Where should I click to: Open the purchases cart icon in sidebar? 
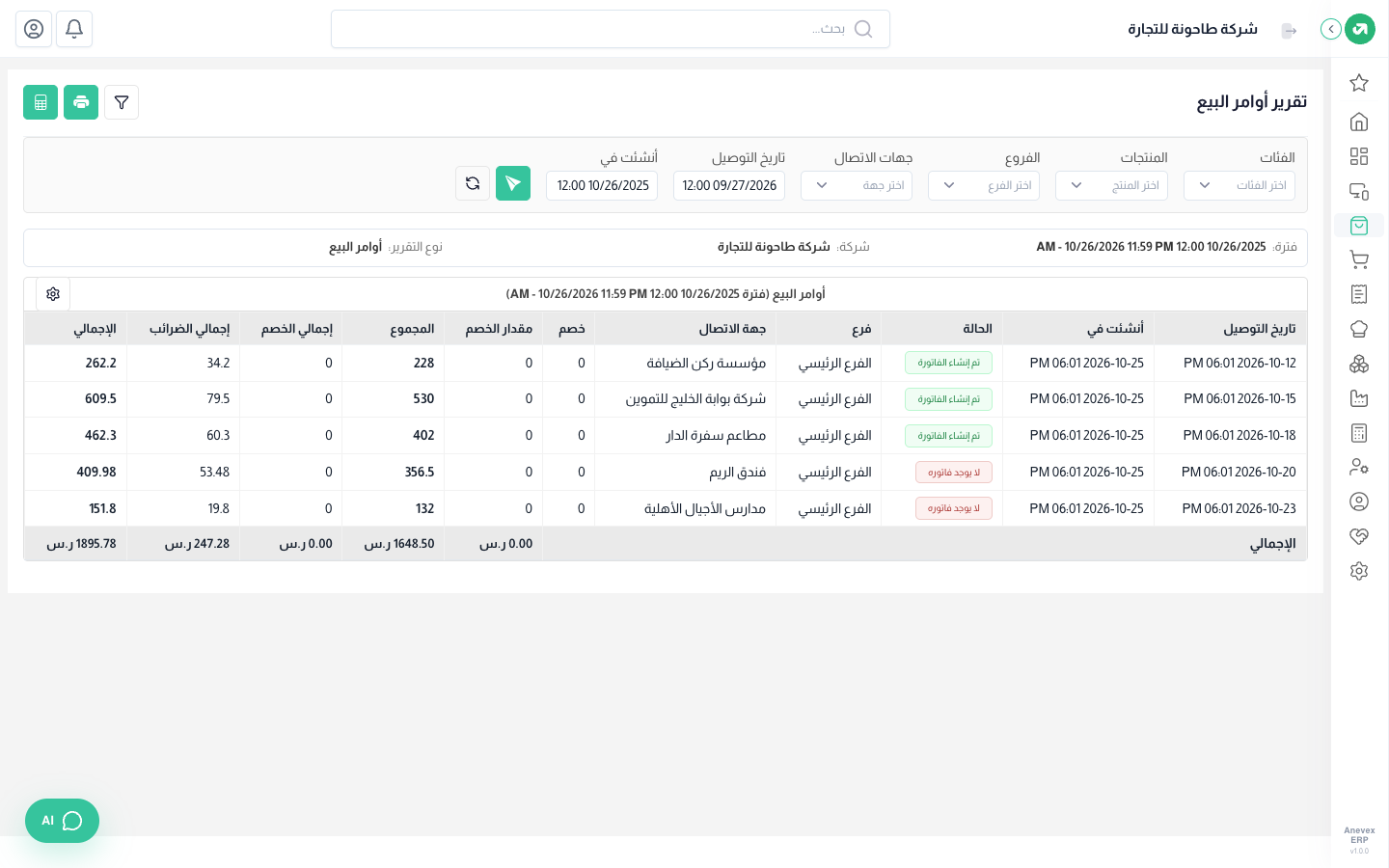coord(1359,260)
